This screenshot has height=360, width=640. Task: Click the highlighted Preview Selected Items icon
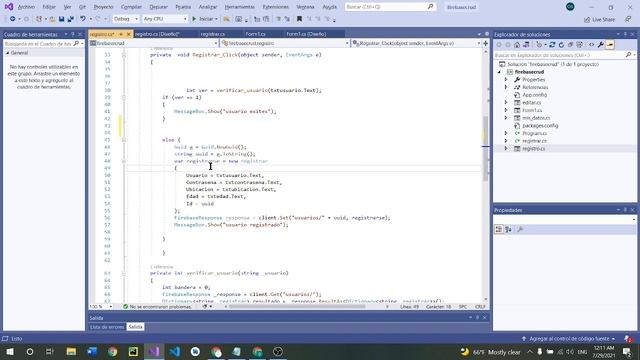click(610, 45)
